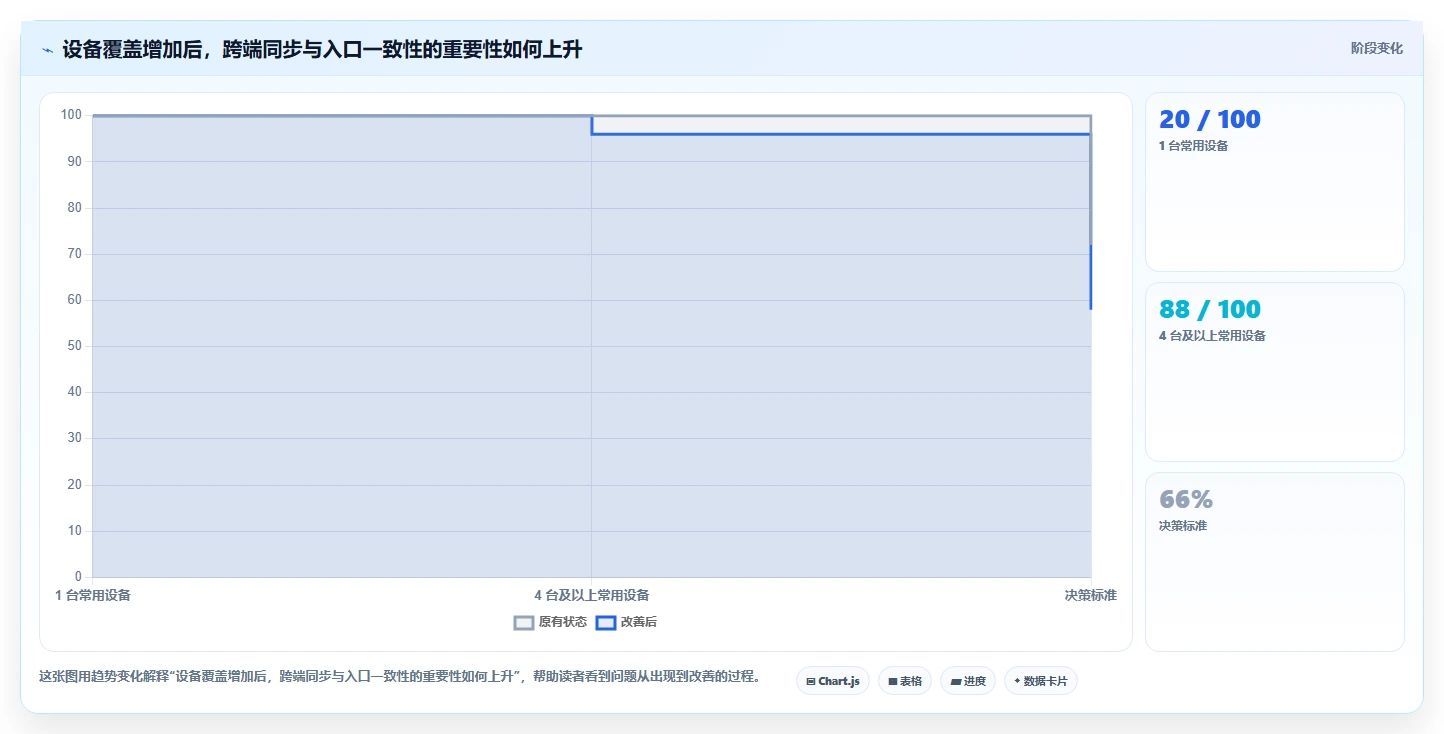Select the Chart.js tag pill
The height and width of the screenshot is (734, 1444).
[x=833, y=681]
